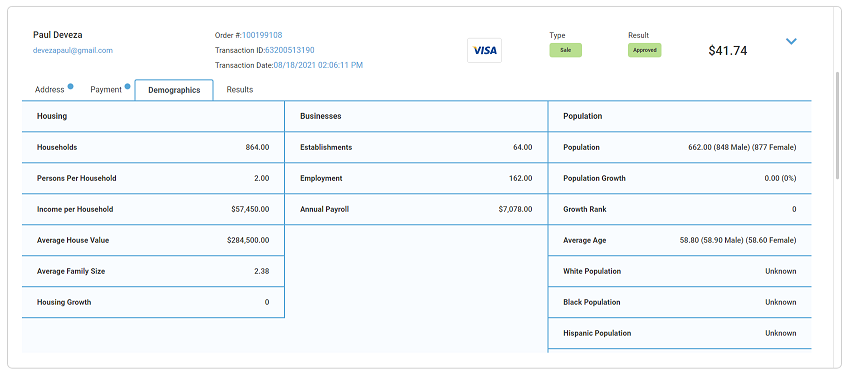
Task: Click the Type label above Sale
Action: 557,35
